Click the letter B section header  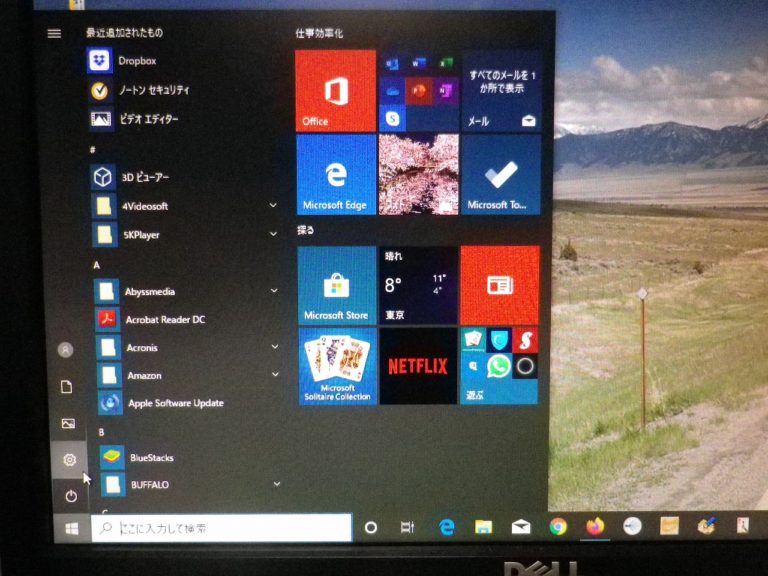click(101, 432)
